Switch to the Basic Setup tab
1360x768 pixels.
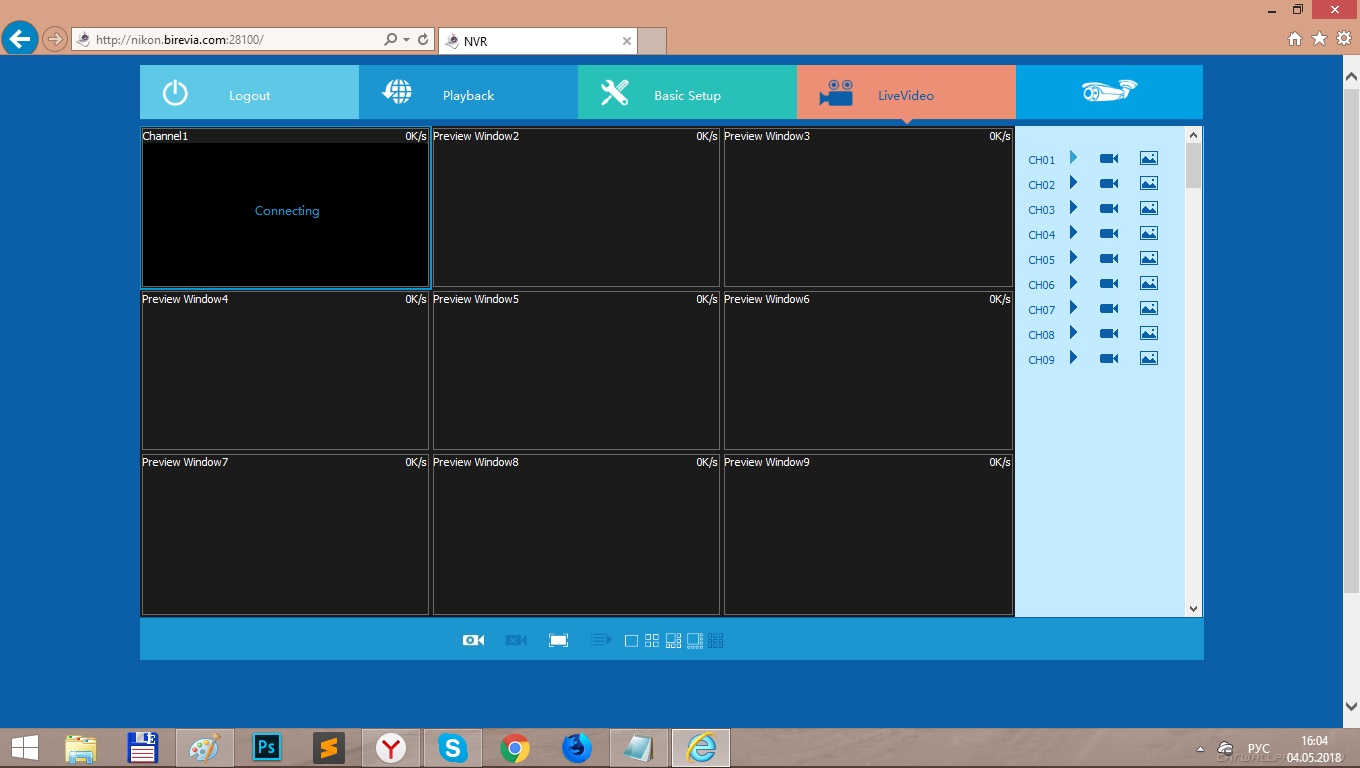point(687,94)
